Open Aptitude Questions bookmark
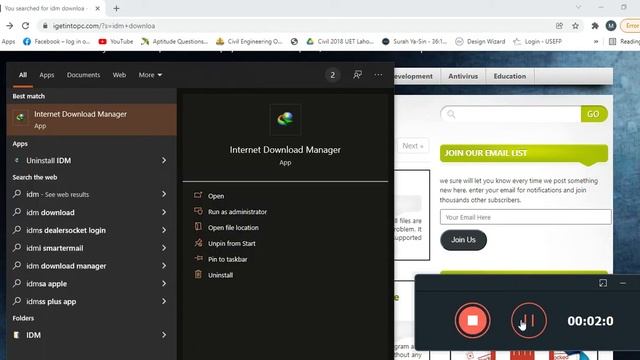 click(x=175, y=42)
